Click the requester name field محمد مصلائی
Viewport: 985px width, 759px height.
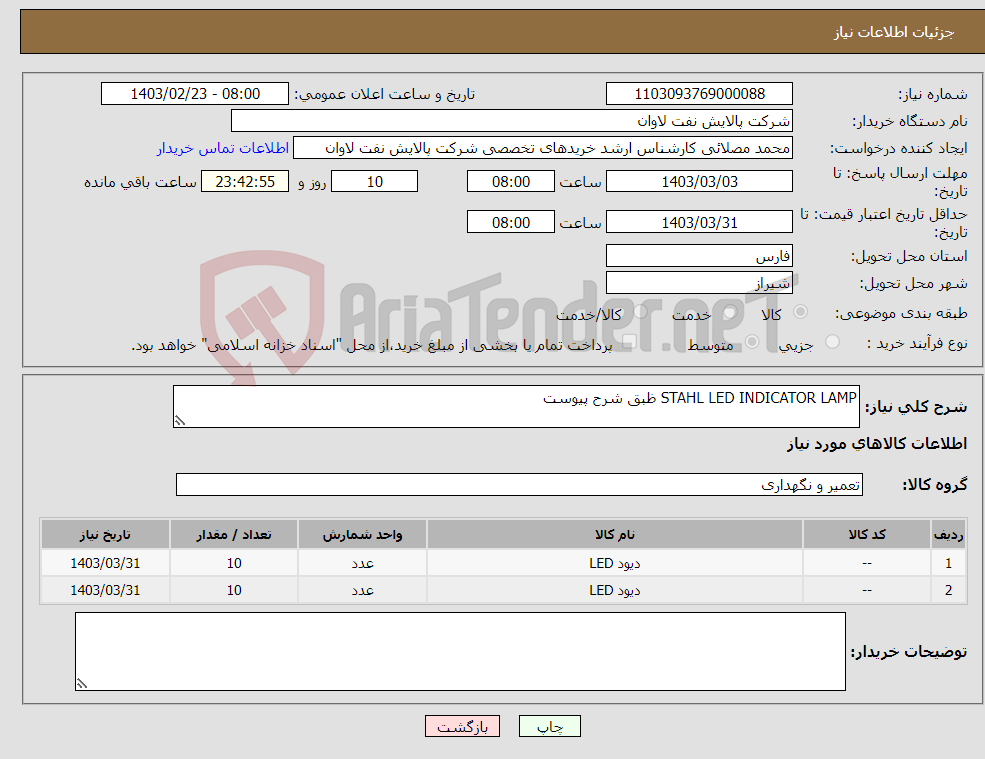click(x=543, y=148)
